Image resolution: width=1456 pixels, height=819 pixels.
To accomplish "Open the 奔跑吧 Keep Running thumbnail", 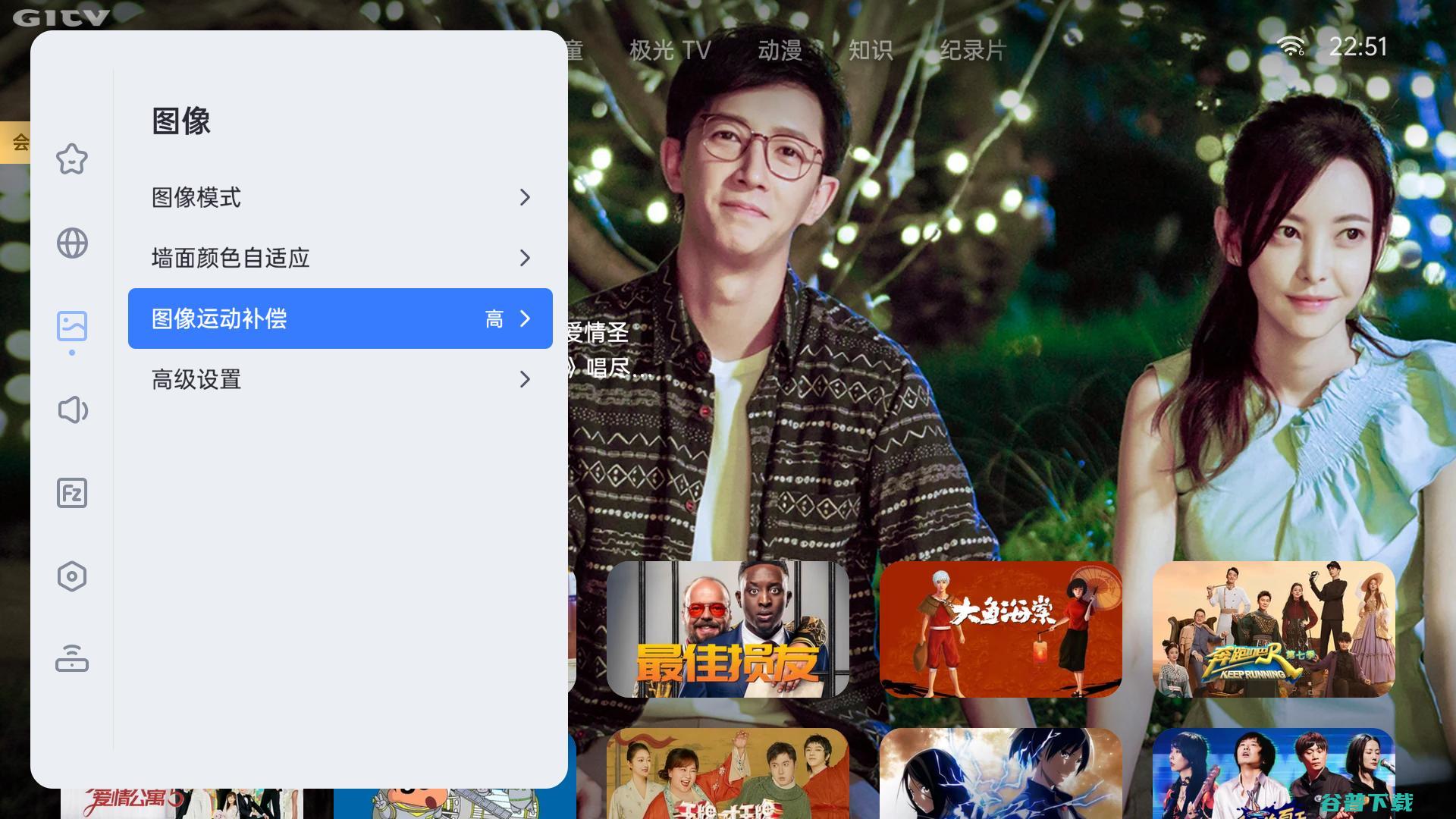I will click(x=1274, y=629).
